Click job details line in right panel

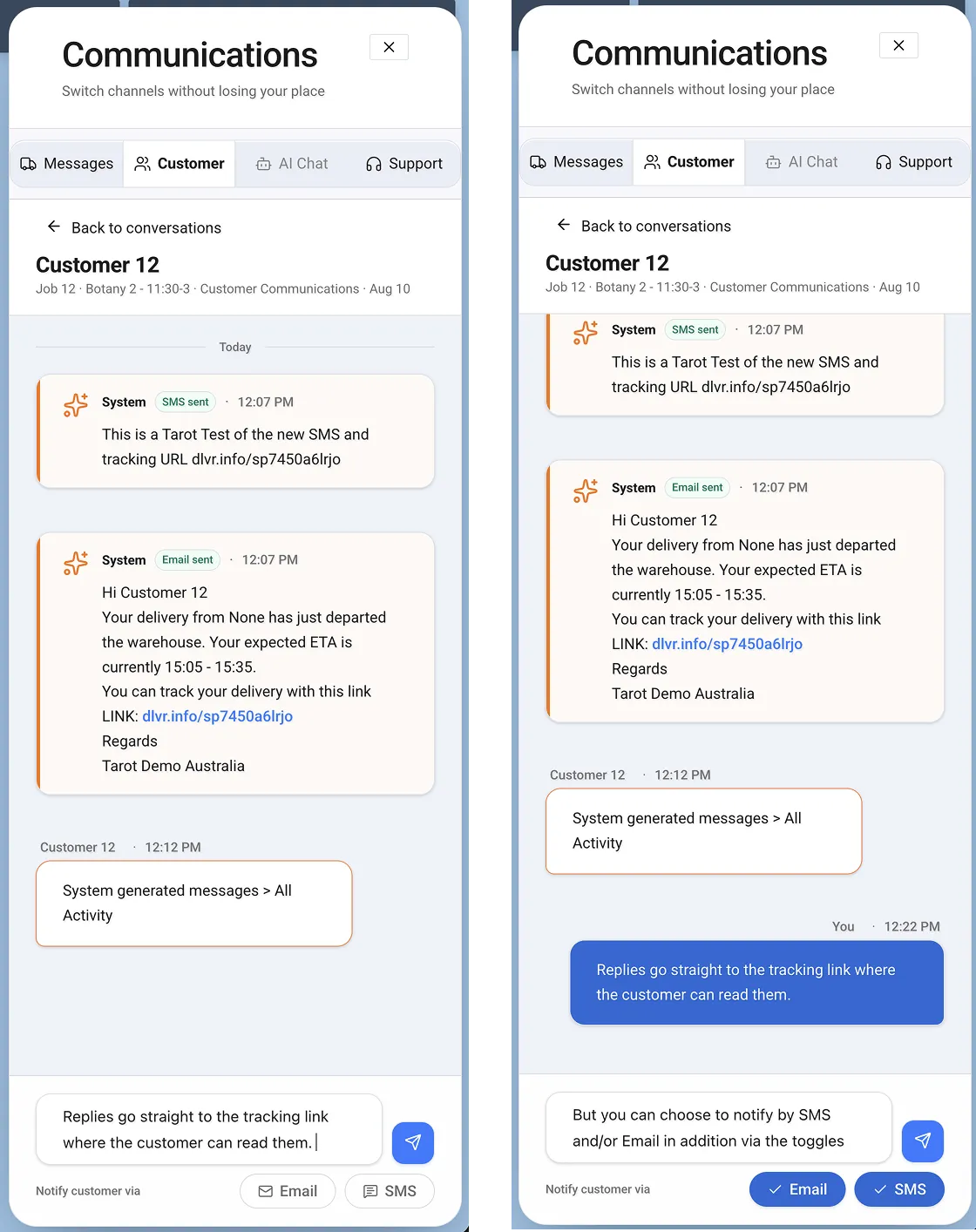click(x=733, y=287)
